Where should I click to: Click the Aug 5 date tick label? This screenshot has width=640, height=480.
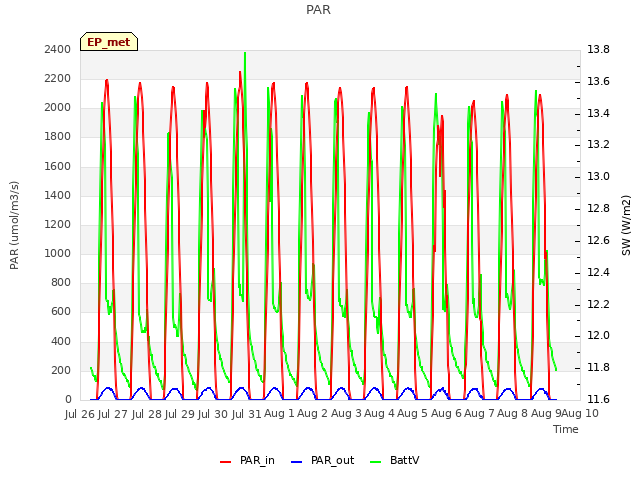[412, 413]
